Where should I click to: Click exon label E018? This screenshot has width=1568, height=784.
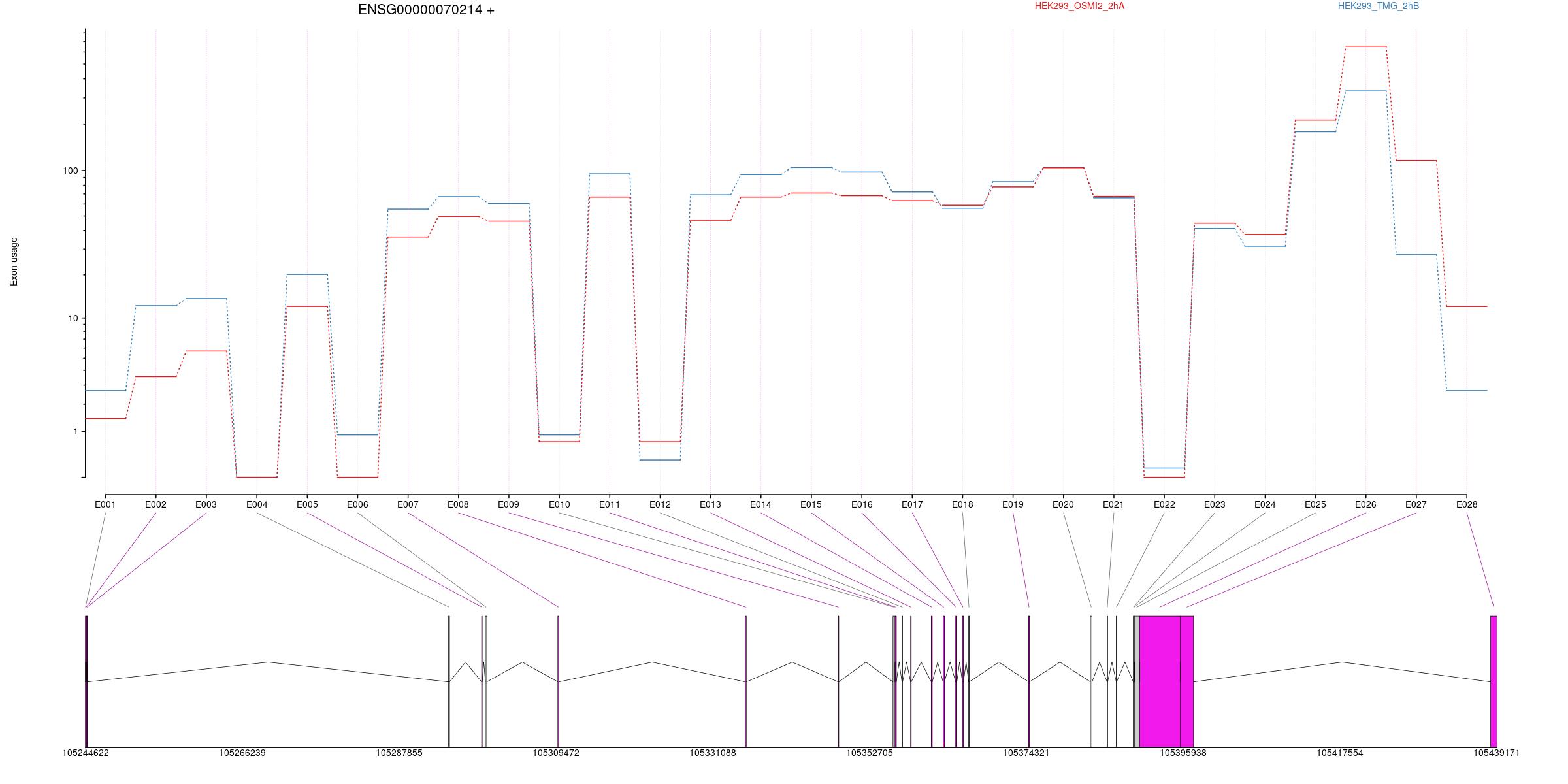962,504
